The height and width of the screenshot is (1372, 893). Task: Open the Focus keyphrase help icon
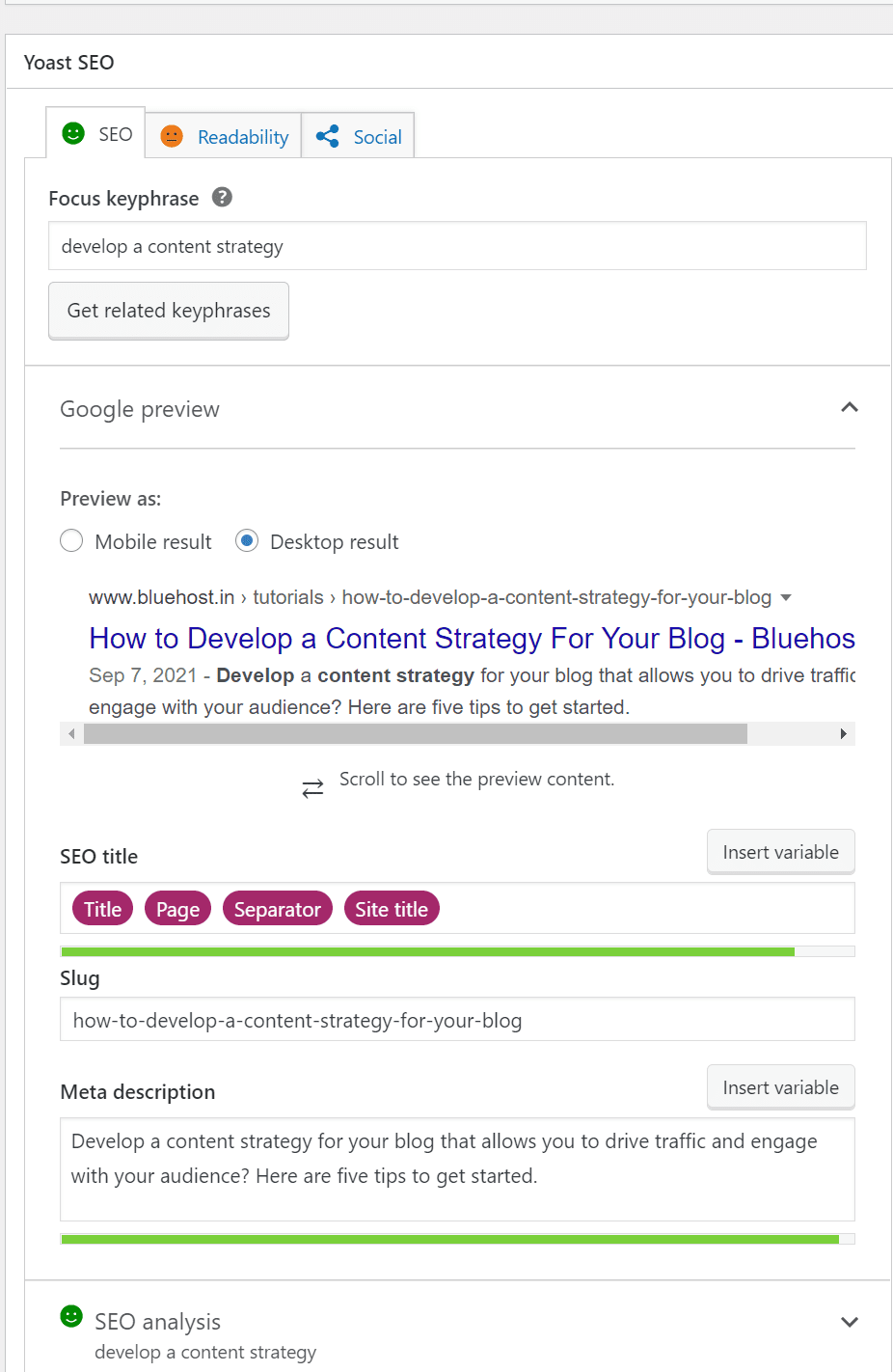click(x=222, y=197)
